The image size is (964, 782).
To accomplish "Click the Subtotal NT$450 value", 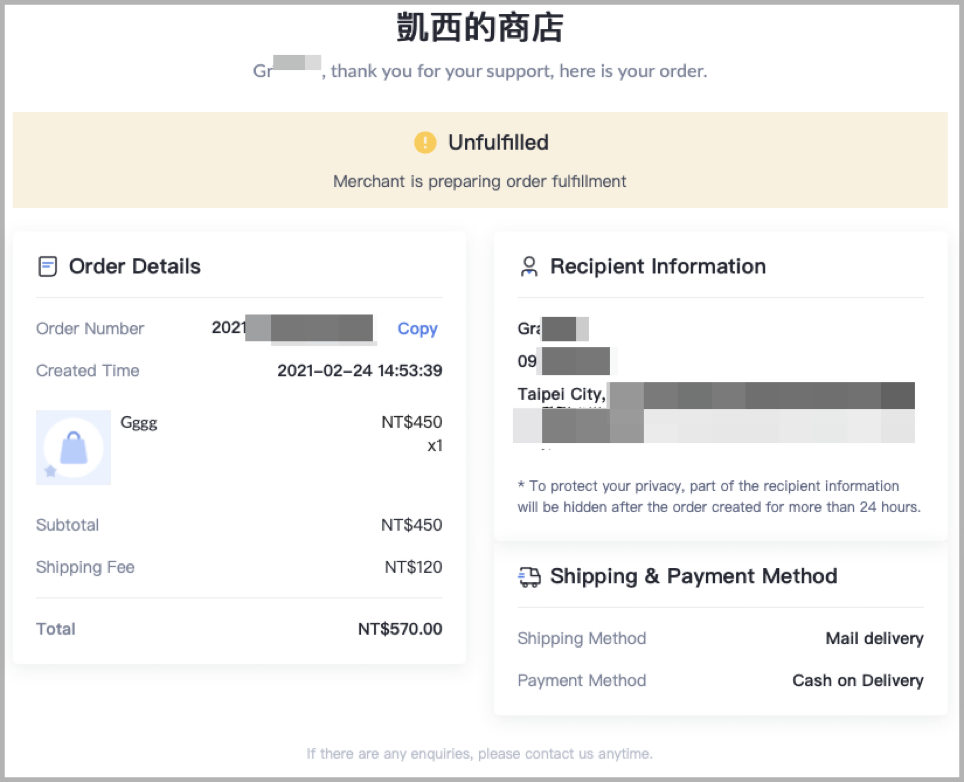I will 412,525.
